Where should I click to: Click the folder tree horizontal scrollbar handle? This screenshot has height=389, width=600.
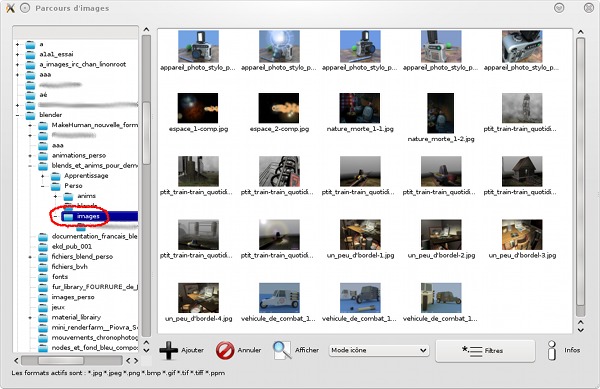[61, 360]
